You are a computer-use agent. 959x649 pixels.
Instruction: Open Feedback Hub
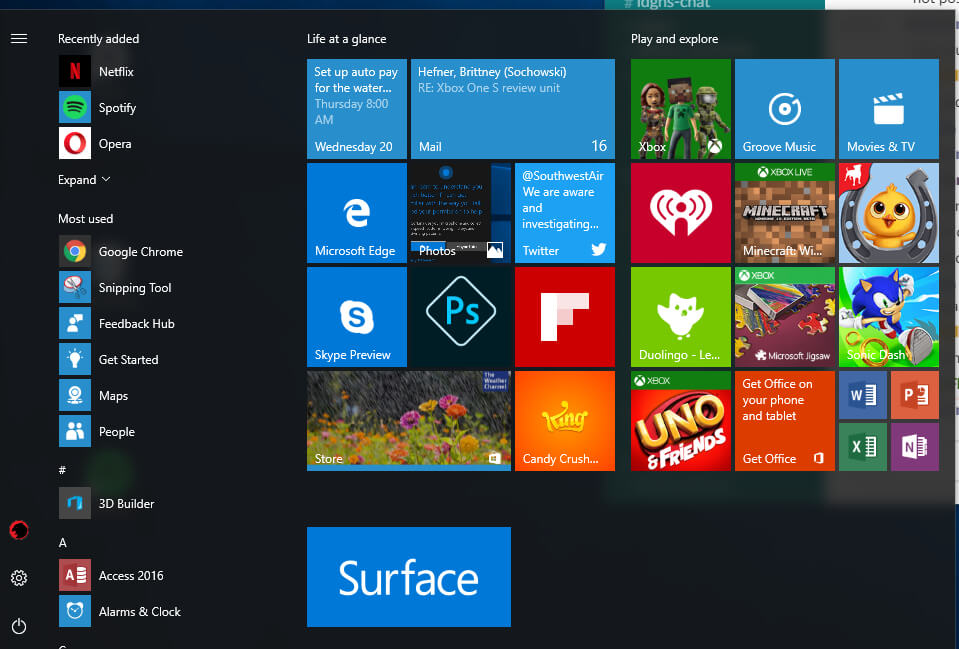pyautogui.click(x=116, y=324)
